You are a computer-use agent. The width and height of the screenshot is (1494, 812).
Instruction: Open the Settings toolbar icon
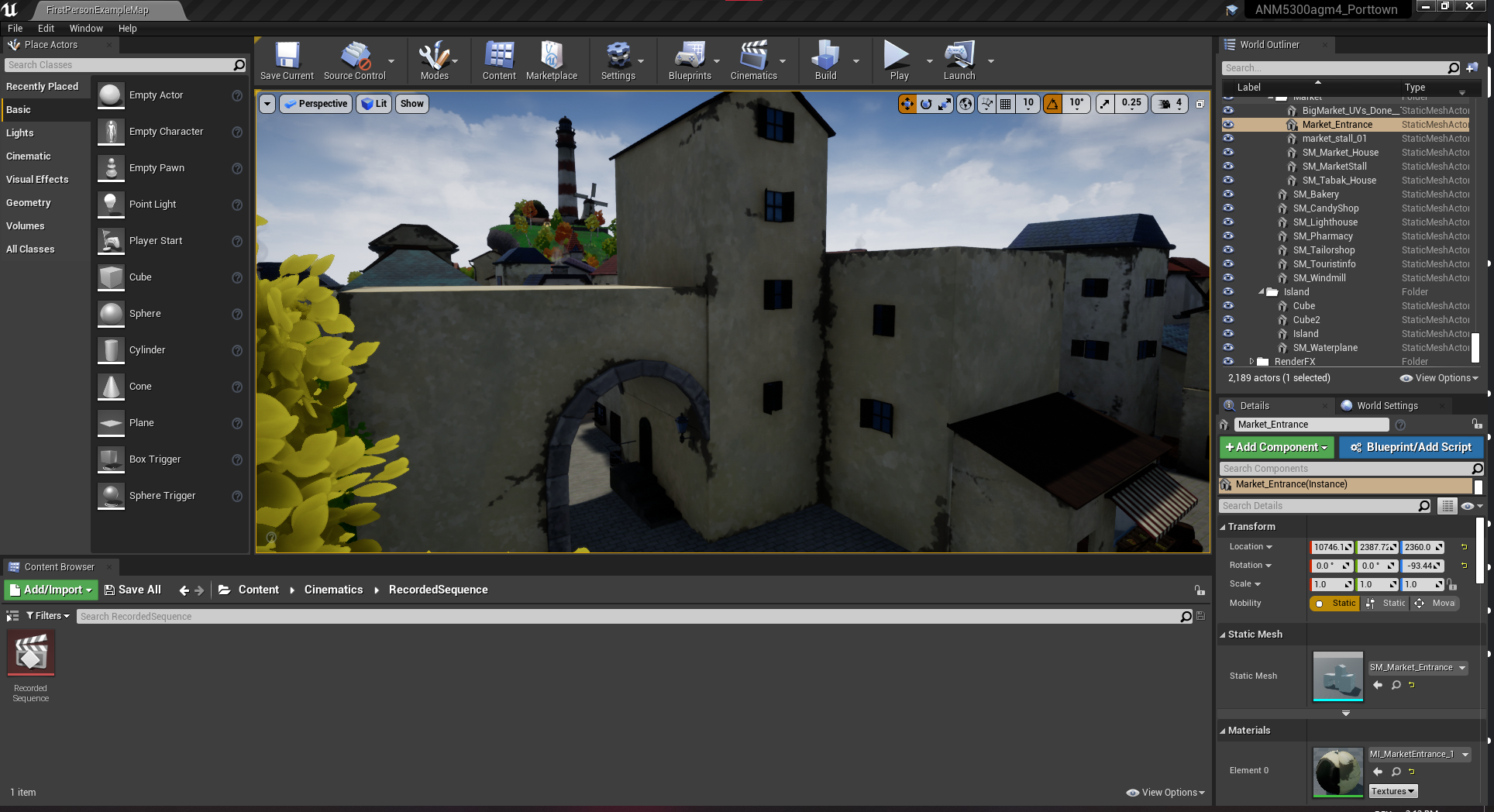tap(618, 60)
